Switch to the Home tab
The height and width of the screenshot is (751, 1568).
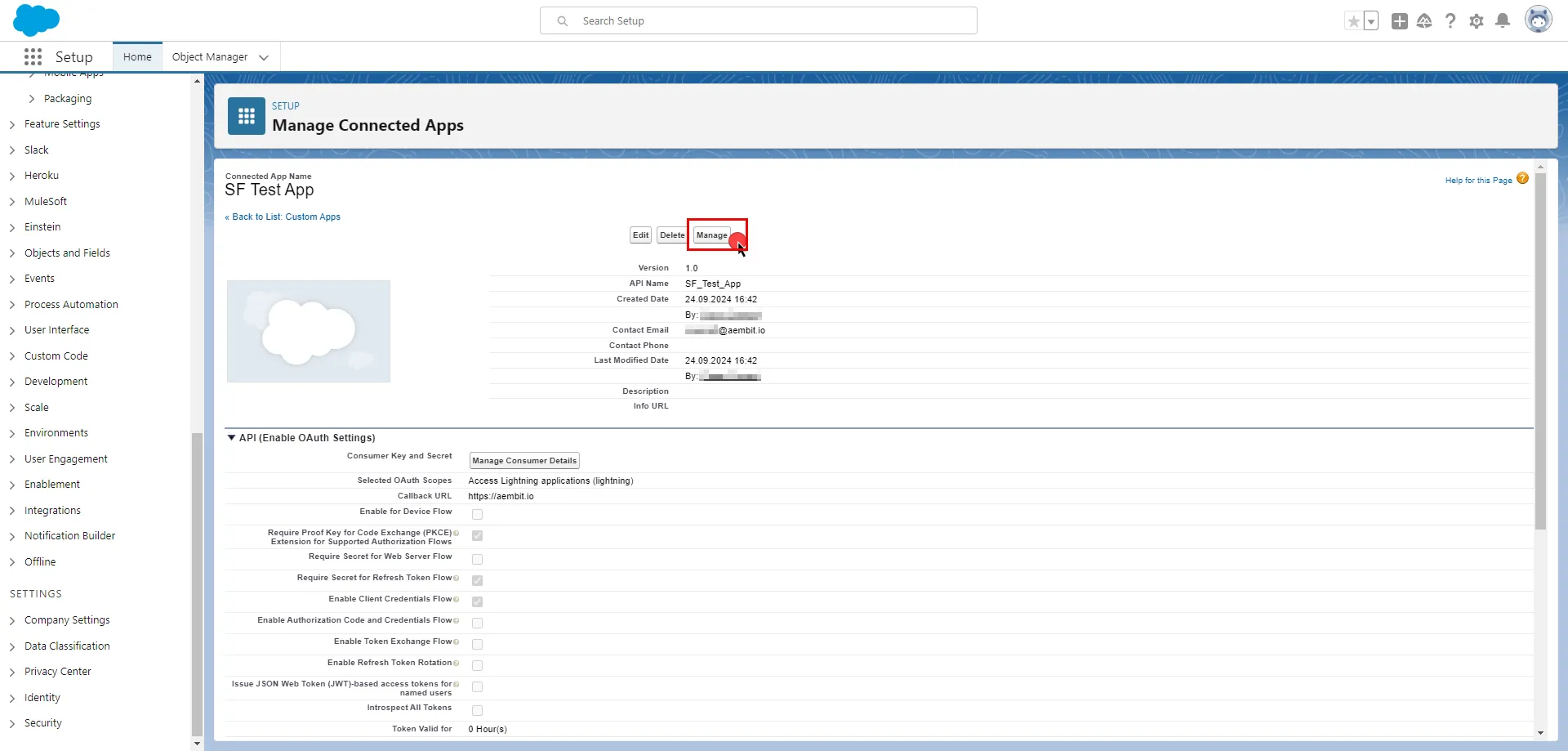(x=137, y=57)
